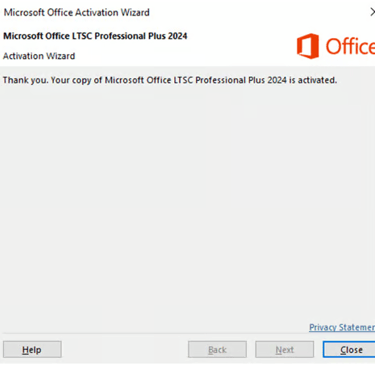This screenshot has height=366, width=375.
Task: Click the Microsoft Office Activation Wizard title bar
Action: point(187,12)
